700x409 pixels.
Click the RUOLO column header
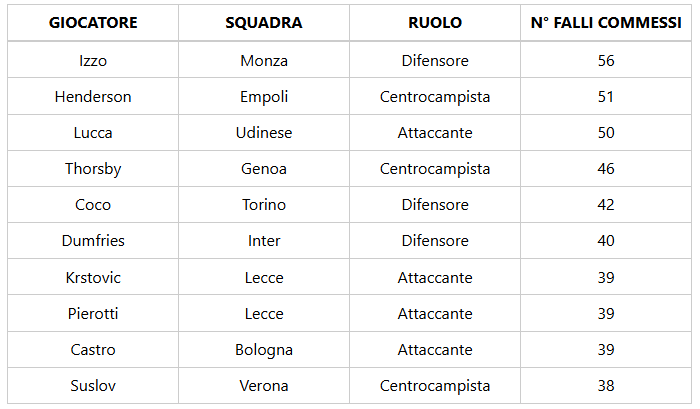435,23
